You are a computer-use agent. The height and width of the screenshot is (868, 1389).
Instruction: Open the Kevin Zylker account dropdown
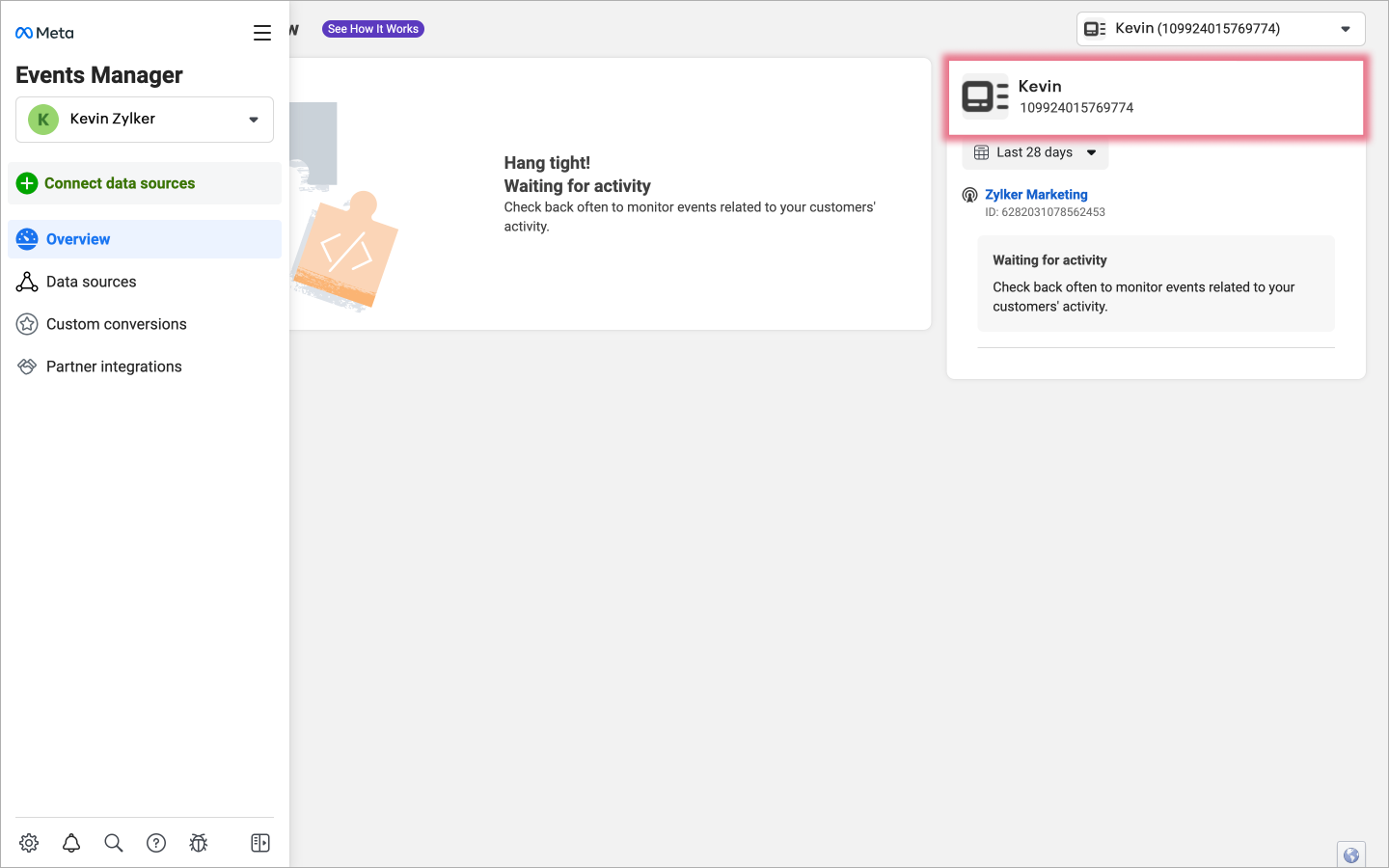click(145, 120)
